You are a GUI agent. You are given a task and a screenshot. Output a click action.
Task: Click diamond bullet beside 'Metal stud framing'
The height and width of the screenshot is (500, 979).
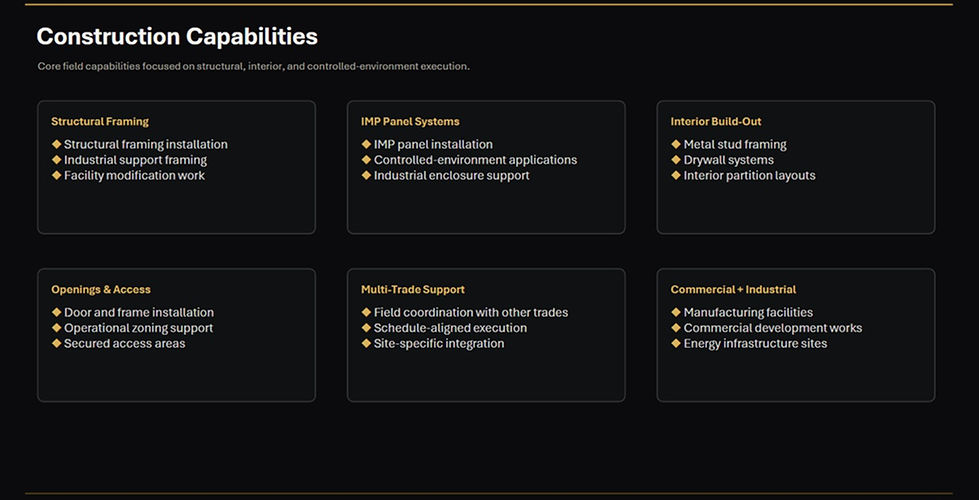click(x=676, y=144)
